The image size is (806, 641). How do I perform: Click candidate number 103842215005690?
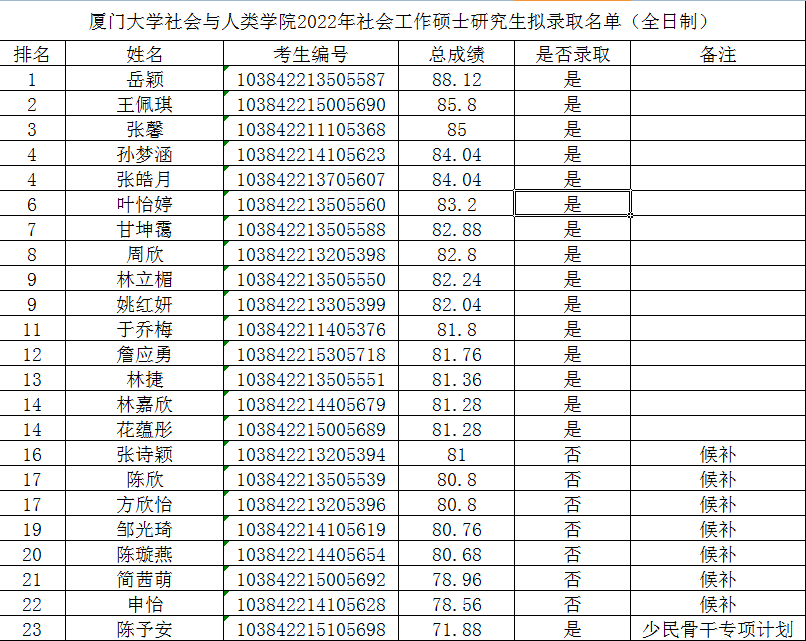pyautogui.click(x=311, y=104)
